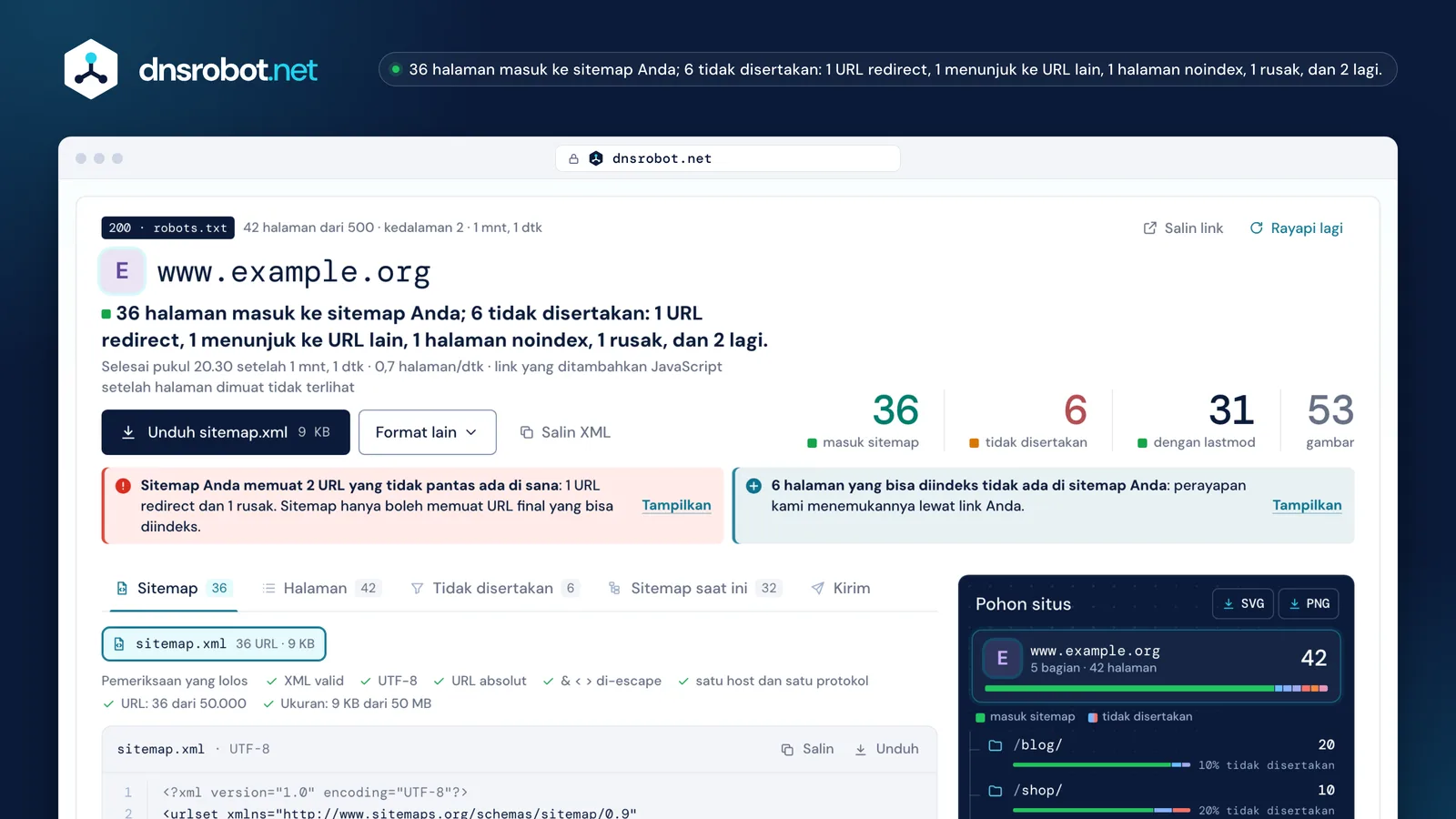Click the Salin link button
The height and width of the screenshot is (819, 1456).
tap(1183, 228)
